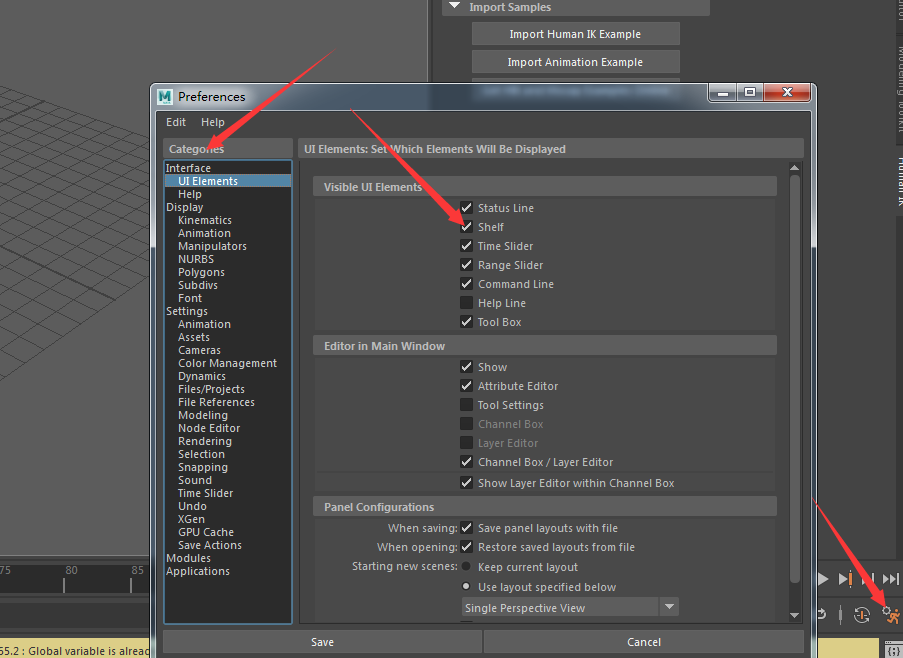Click scroll-down arrow in preferences panel

[795, 615]
